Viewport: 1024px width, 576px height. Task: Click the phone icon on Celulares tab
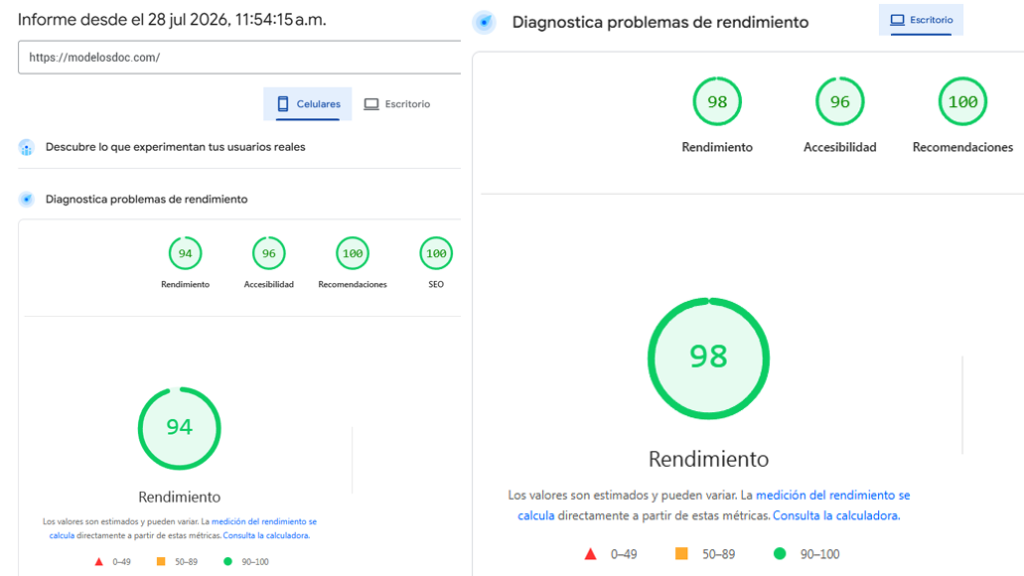pyautogui.click(x=283, y=104)
